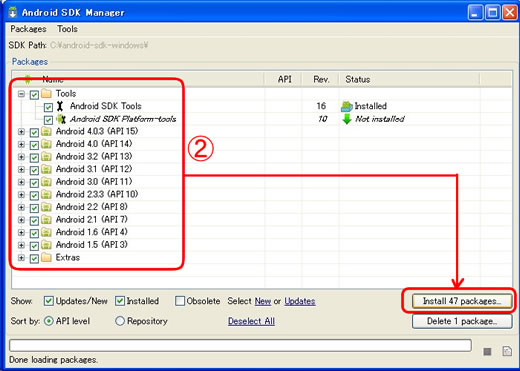Minimize the Android SDK Manager window
This screenshot has height=371, width=520.
click(x=475, y=13)
